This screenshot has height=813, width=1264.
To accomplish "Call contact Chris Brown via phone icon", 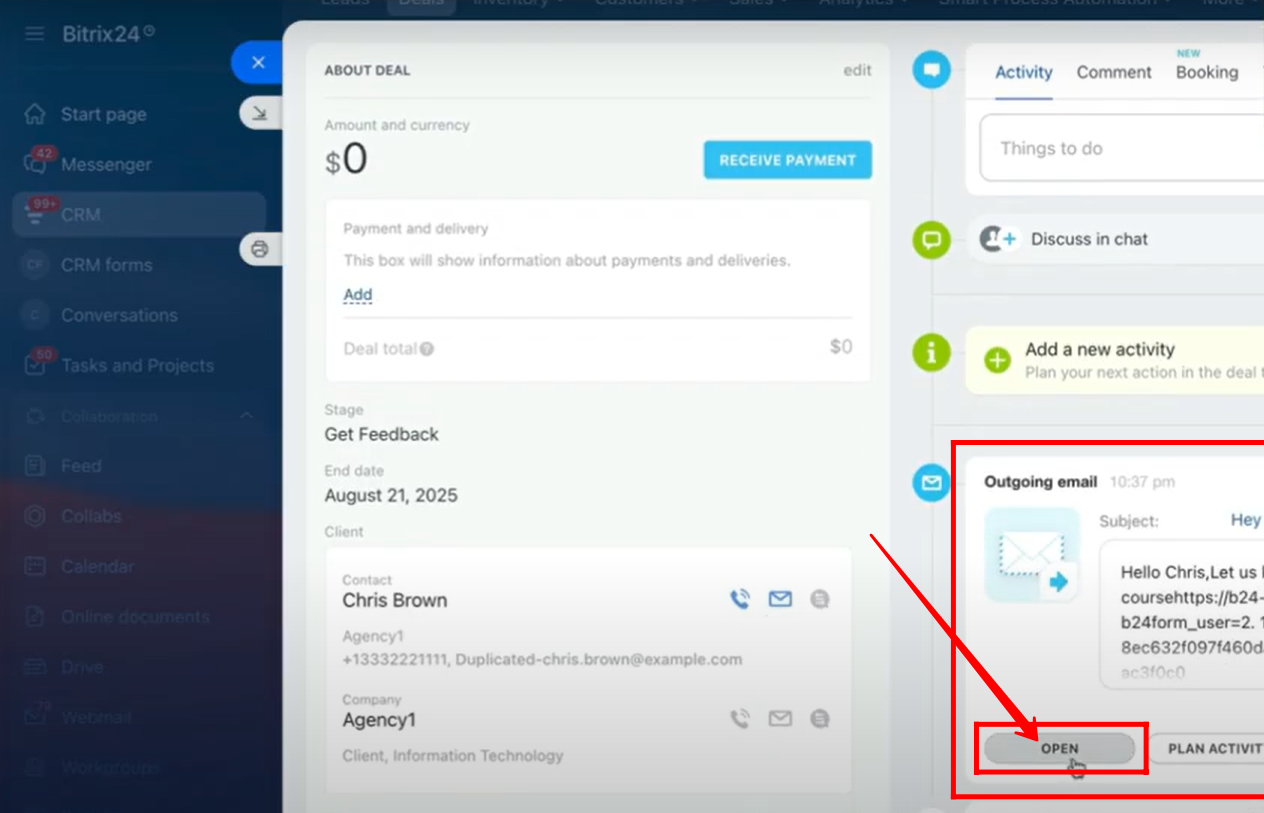I will (740, 599).
